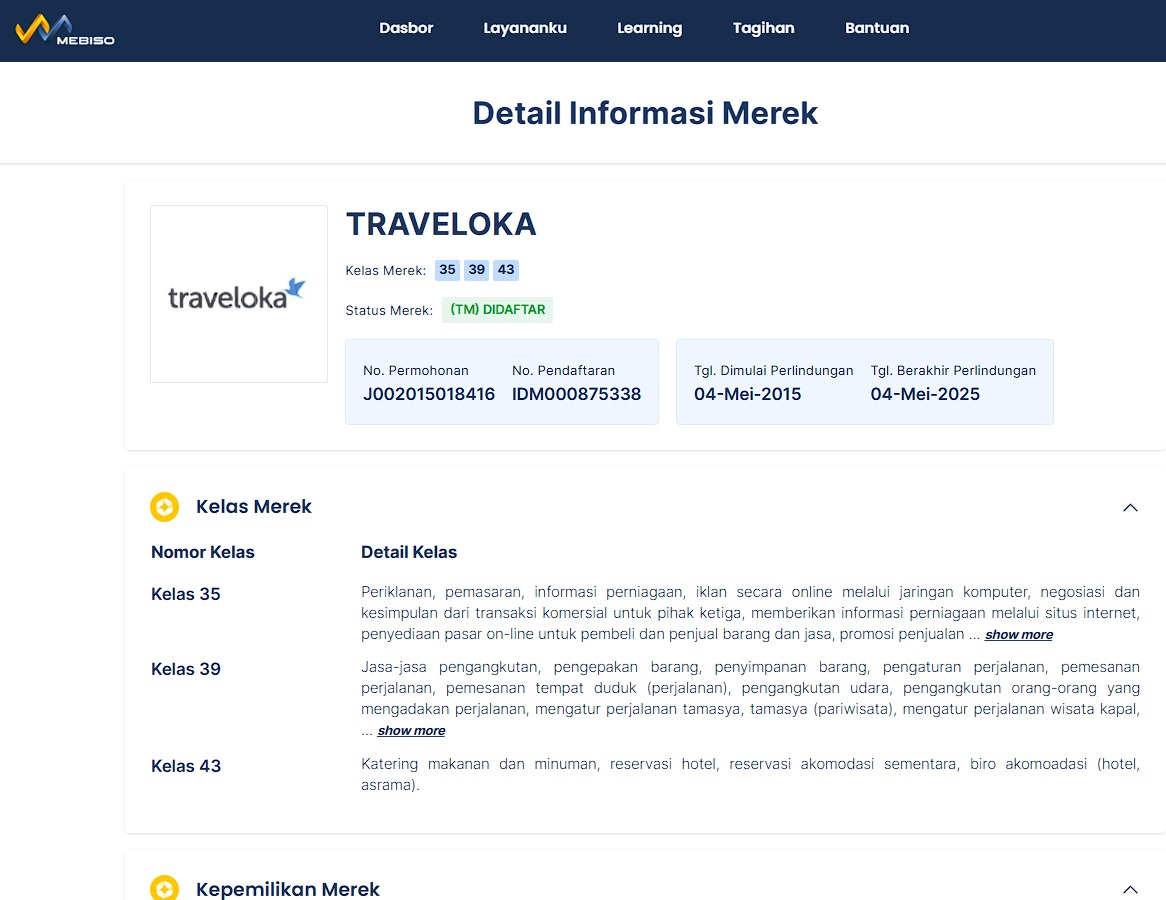Click the Status Merek label
Screen dimensions: 1166x900
(389, 310)
